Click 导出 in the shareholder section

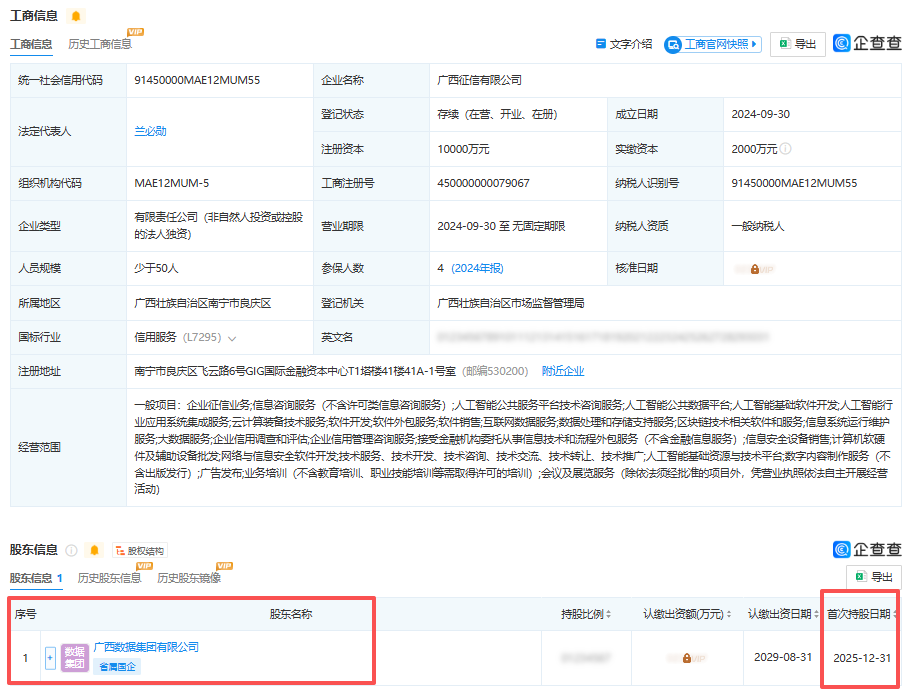(874, 578)
